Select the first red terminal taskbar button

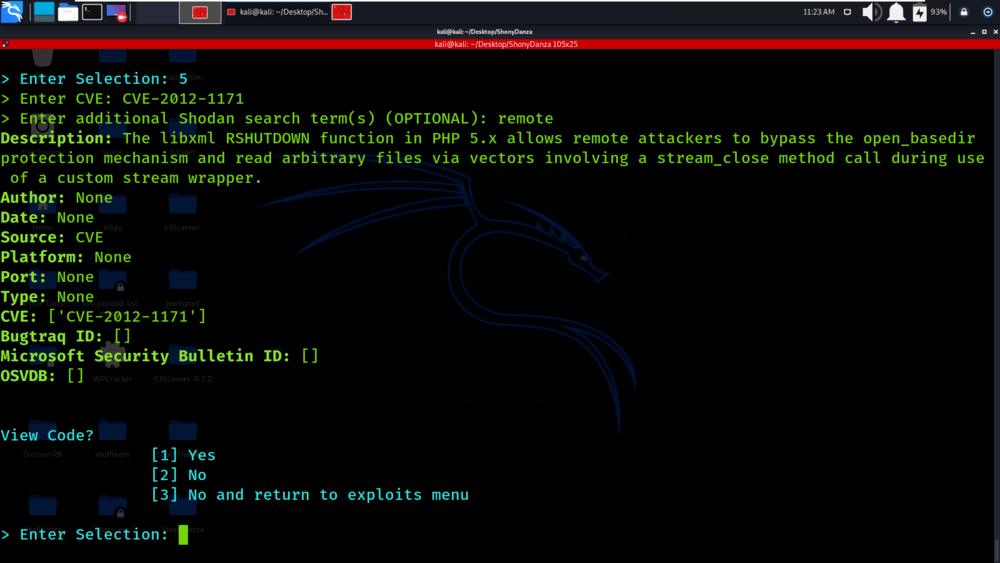click(x=200, y=12)
